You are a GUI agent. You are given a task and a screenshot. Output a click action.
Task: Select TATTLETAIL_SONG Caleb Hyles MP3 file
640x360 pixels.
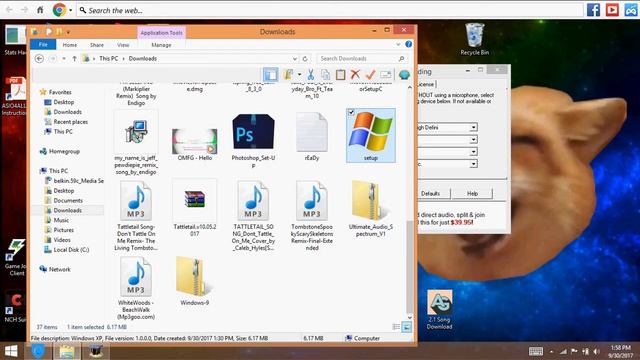pyautogui.click(x=253, y=216)
